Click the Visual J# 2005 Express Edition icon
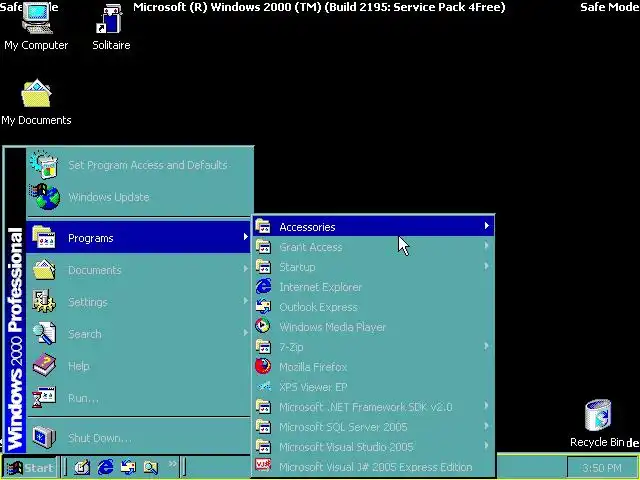Viewport: 640px width, 480px height. click(x=263, y=467)
